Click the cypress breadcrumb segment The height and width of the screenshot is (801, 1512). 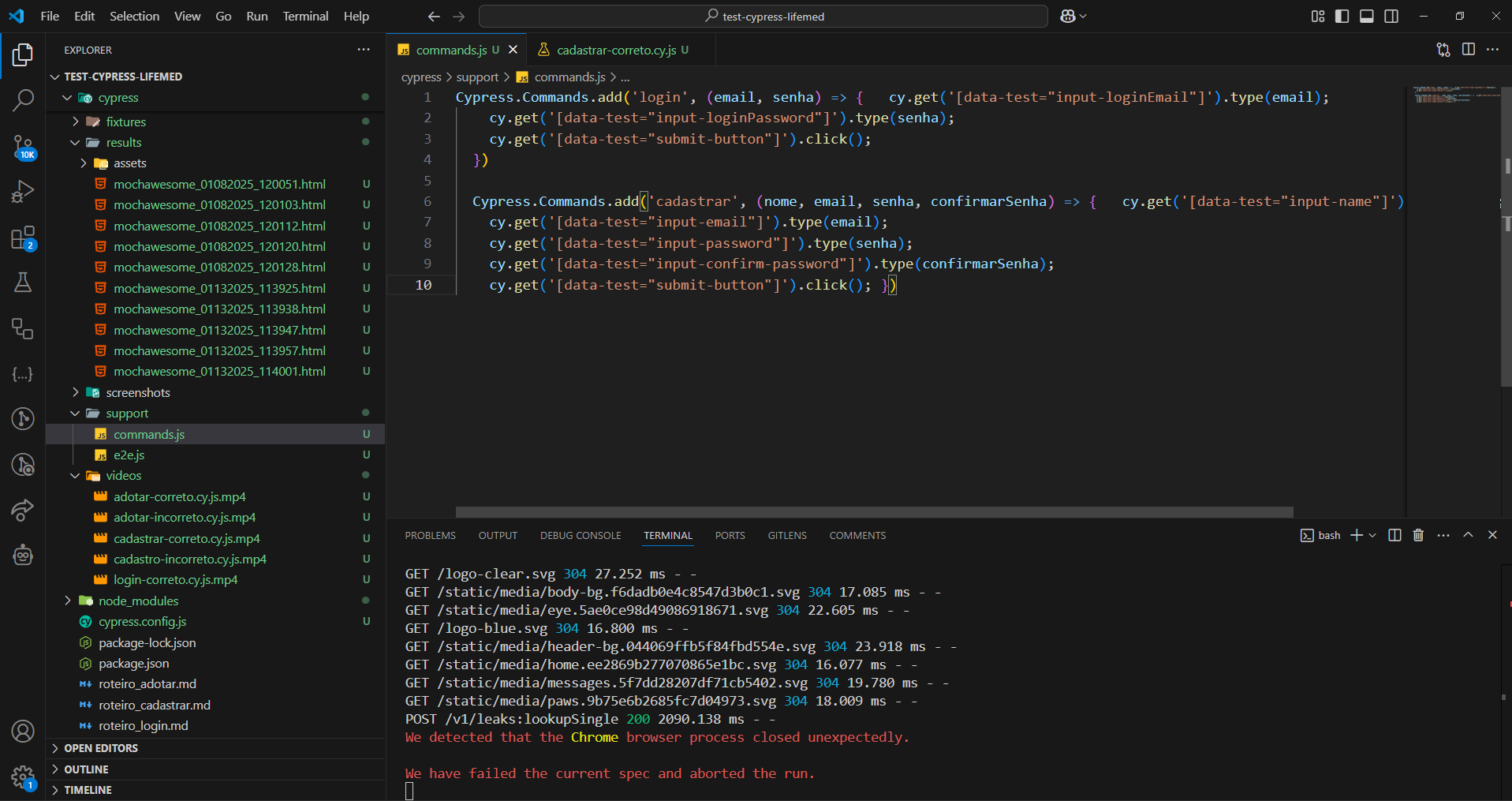421,77
